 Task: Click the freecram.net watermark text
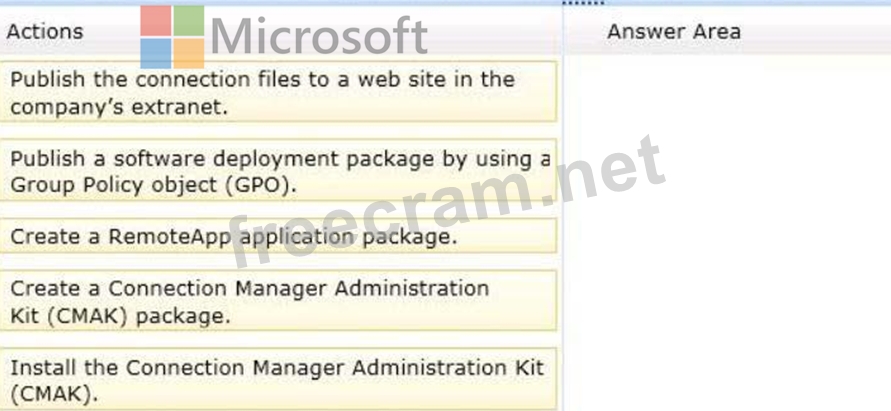pyautogui.click(x=447, y=202)
